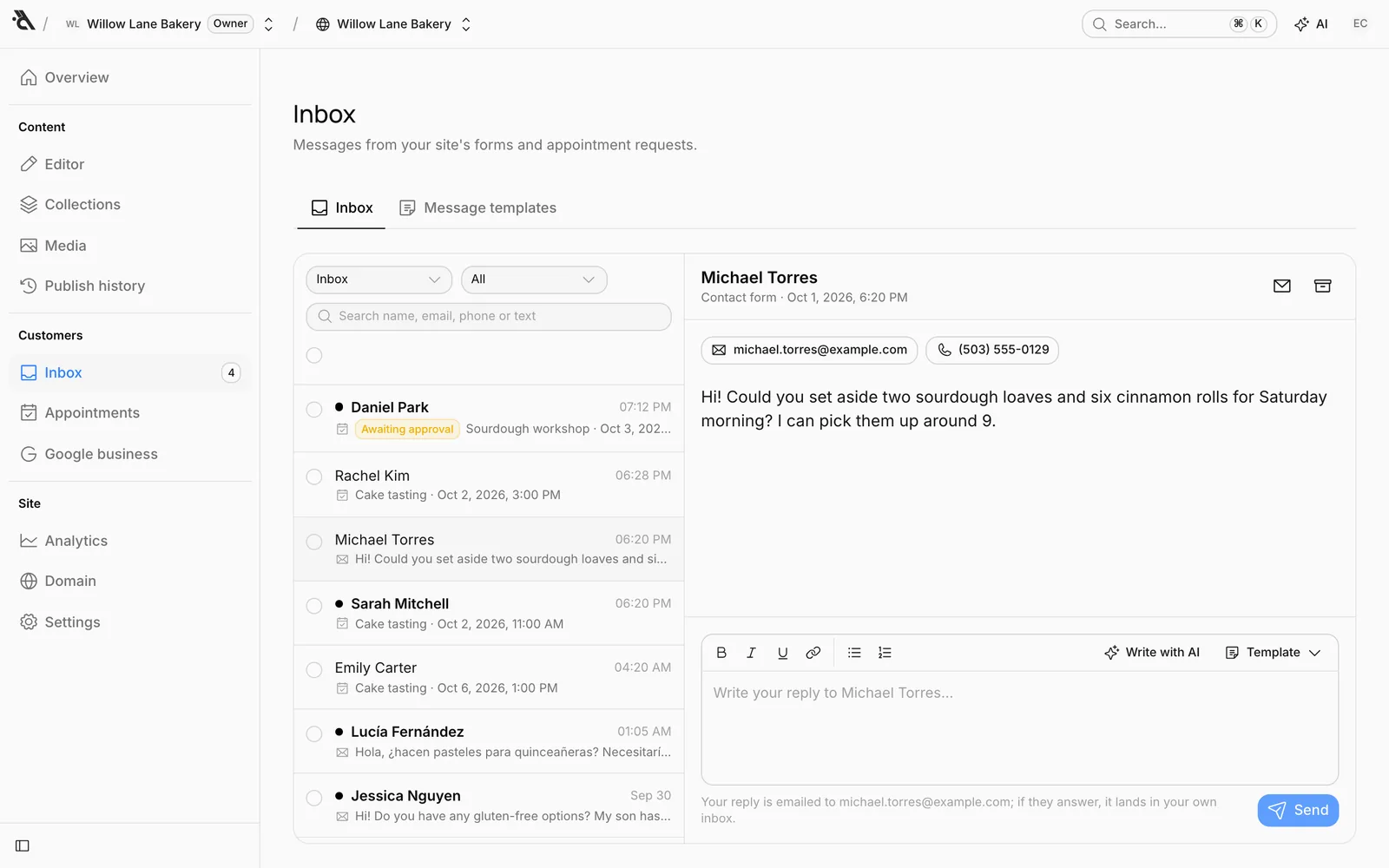Click Write with AI button
Screen dimensions: 1389x868
coord(1152,653)
